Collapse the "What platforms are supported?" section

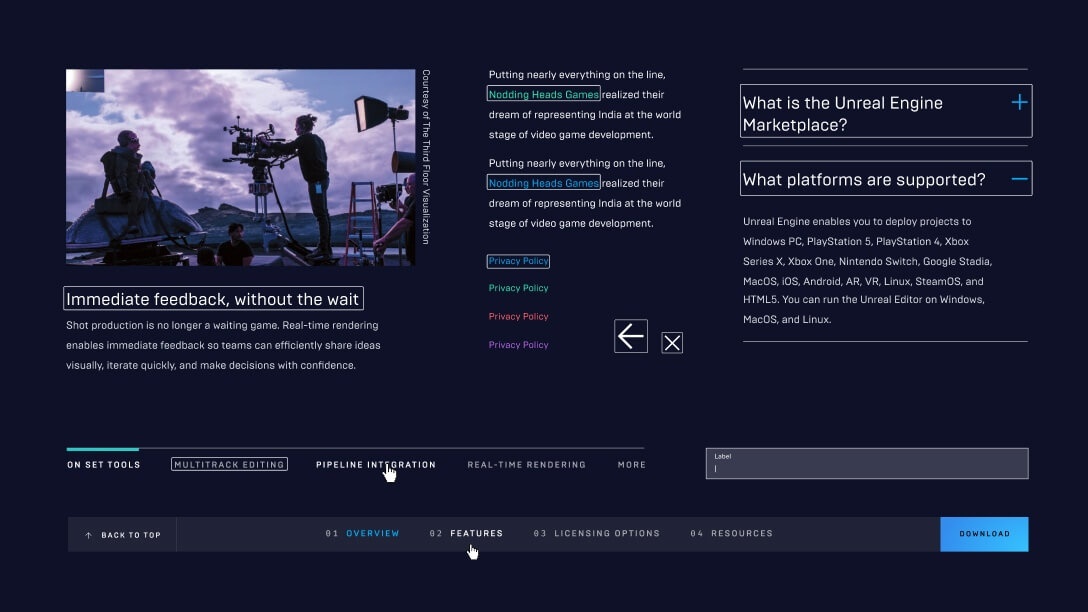click(1019, 180)
